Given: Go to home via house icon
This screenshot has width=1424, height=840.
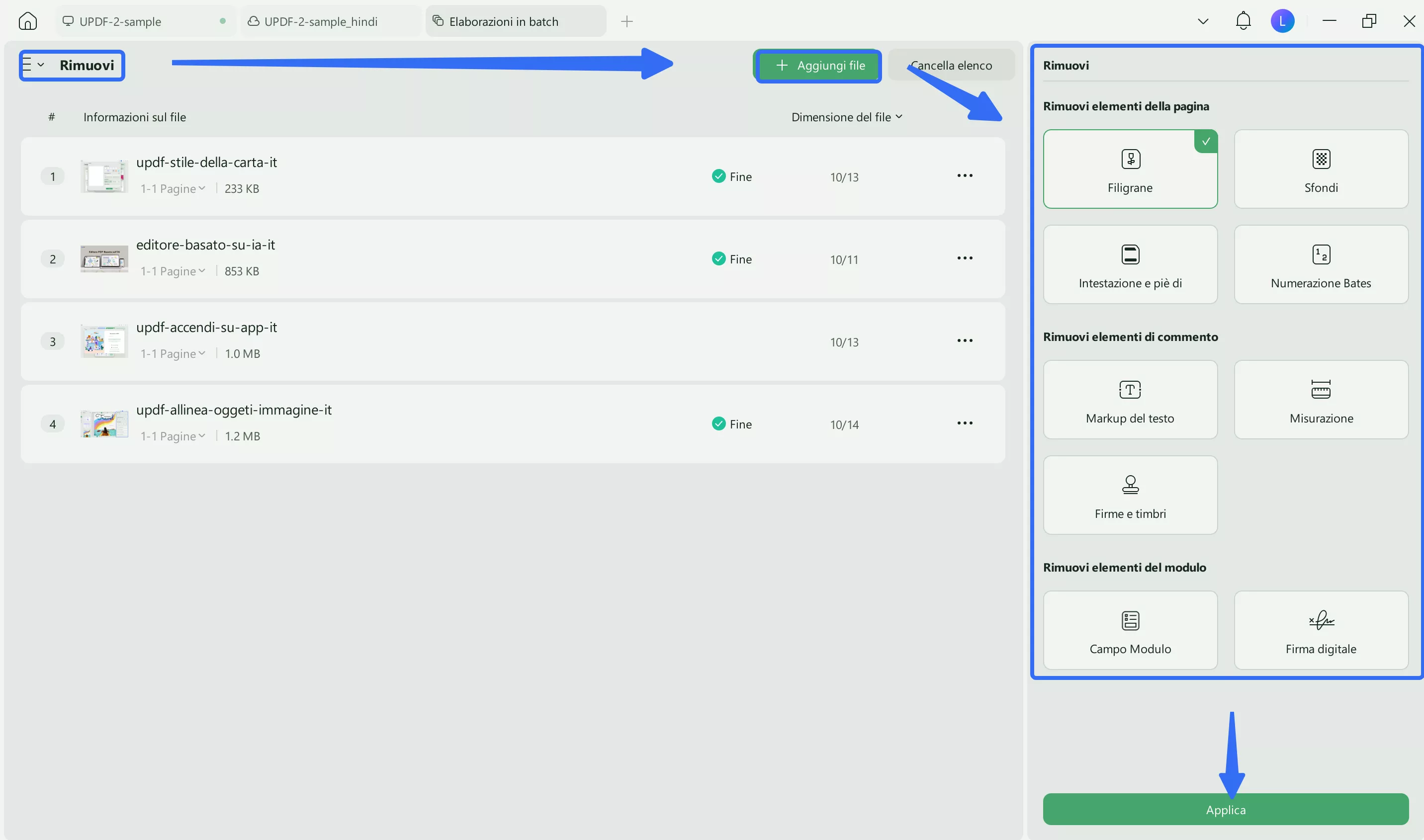Looking at the screenshot, I should (x=27, y=21).
